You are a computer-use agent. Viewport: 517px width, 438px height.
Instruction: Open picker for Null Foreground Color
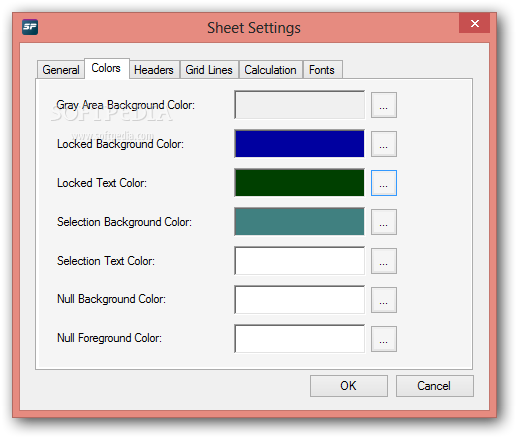[384, 339]
